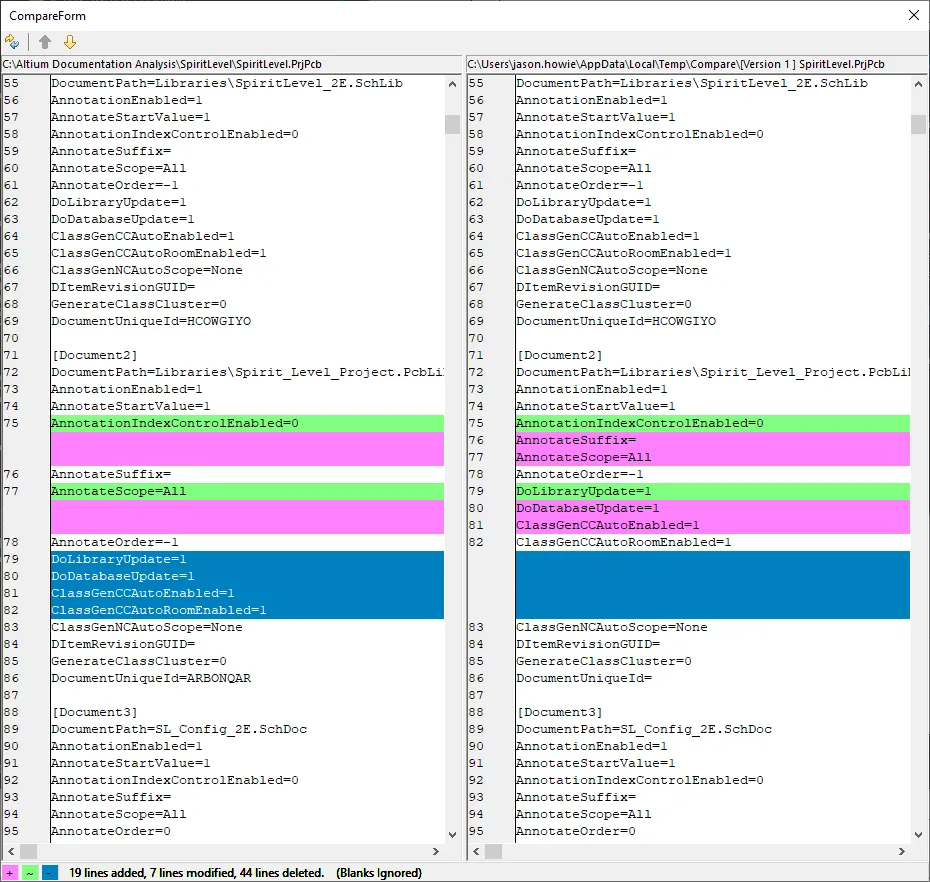This screenshot has width=930, height=882.
Task: Click right pane horizontal scrollbar right arrow
Action: [x=901, y=852]
